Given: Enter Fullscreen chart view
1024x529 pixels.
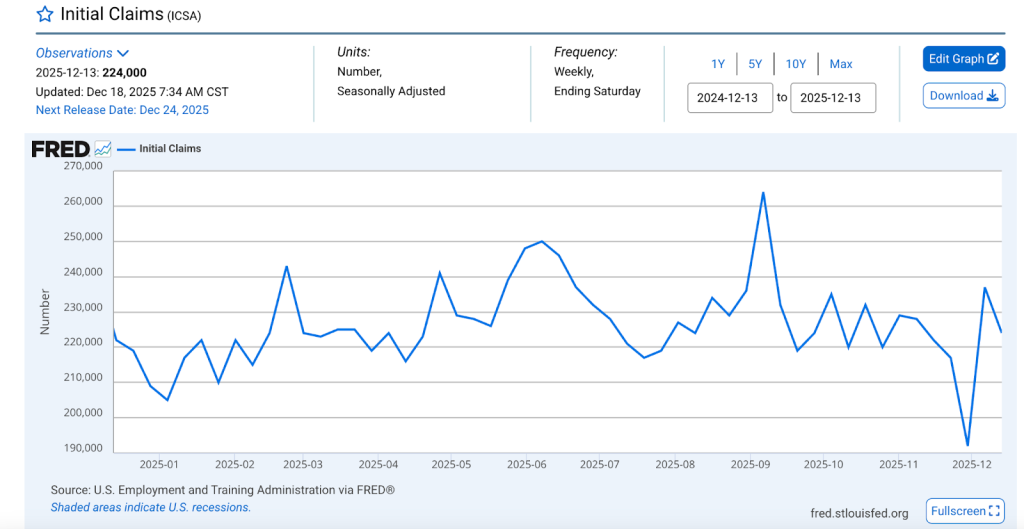Looking at the screenshot, I should 964,511.
